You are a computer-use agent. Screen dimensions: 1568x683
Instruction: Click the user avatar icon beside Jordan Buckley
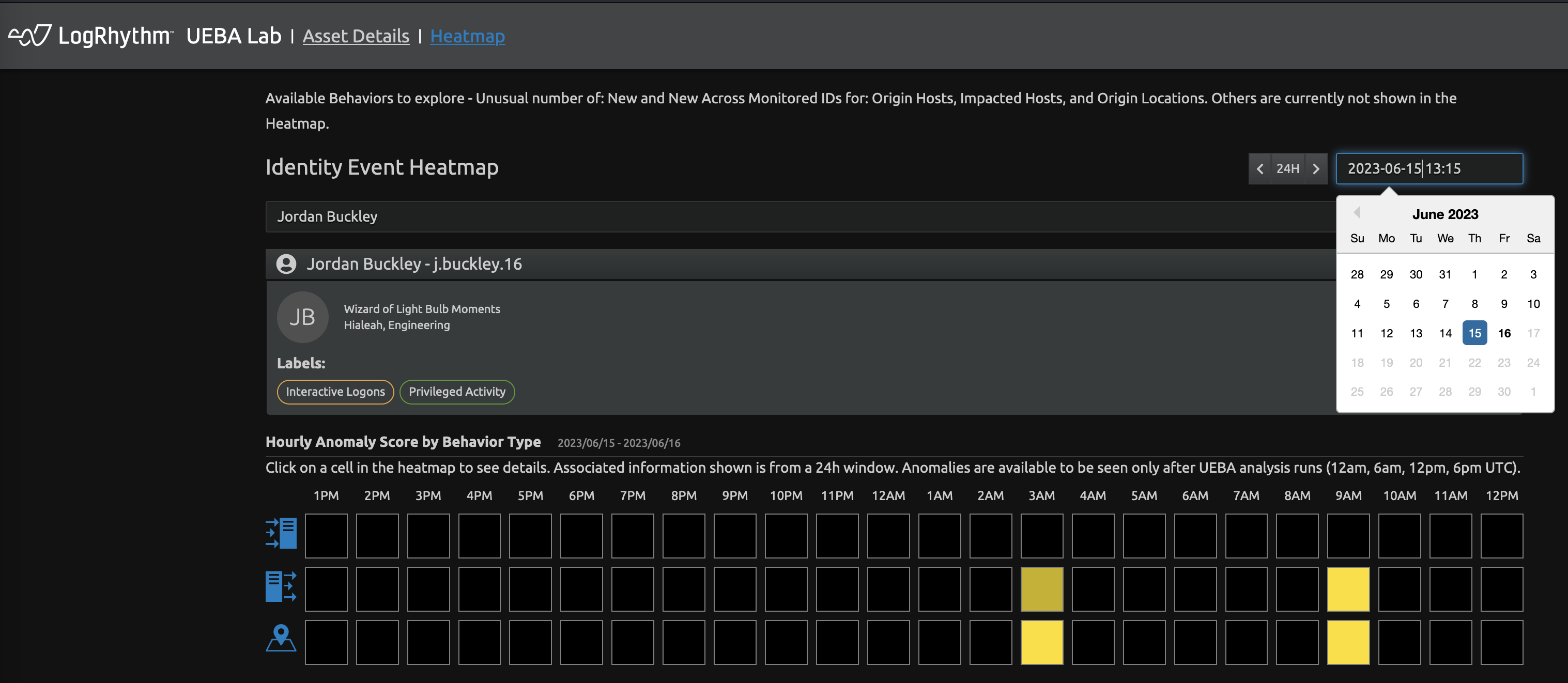pyautogui.click(x=286, y=264)
